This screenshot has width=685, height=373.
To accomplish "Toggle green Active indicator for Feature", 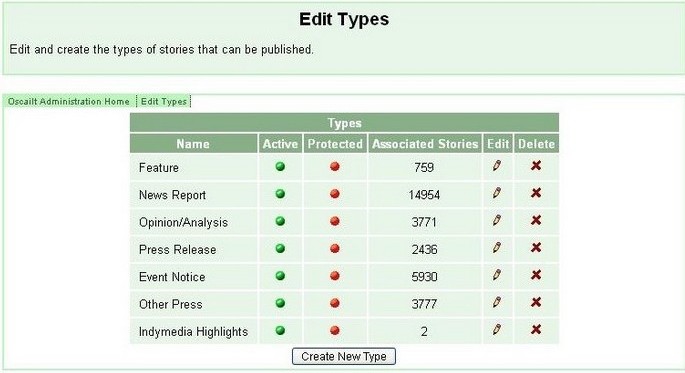I will [280, 166].
